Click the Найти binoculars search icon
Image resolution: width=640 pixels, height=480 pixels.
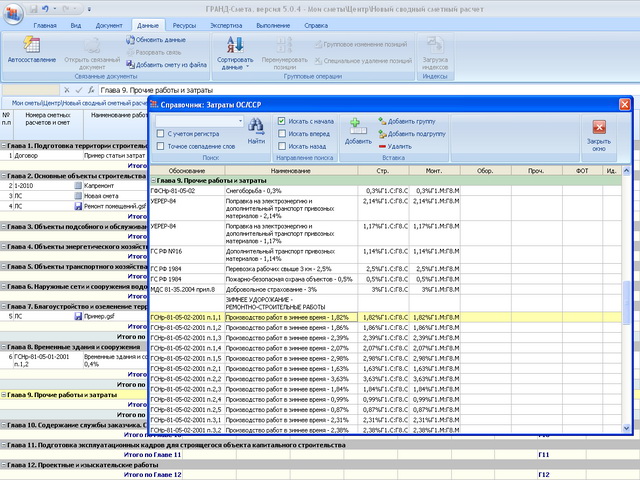(x=256, y=127)
